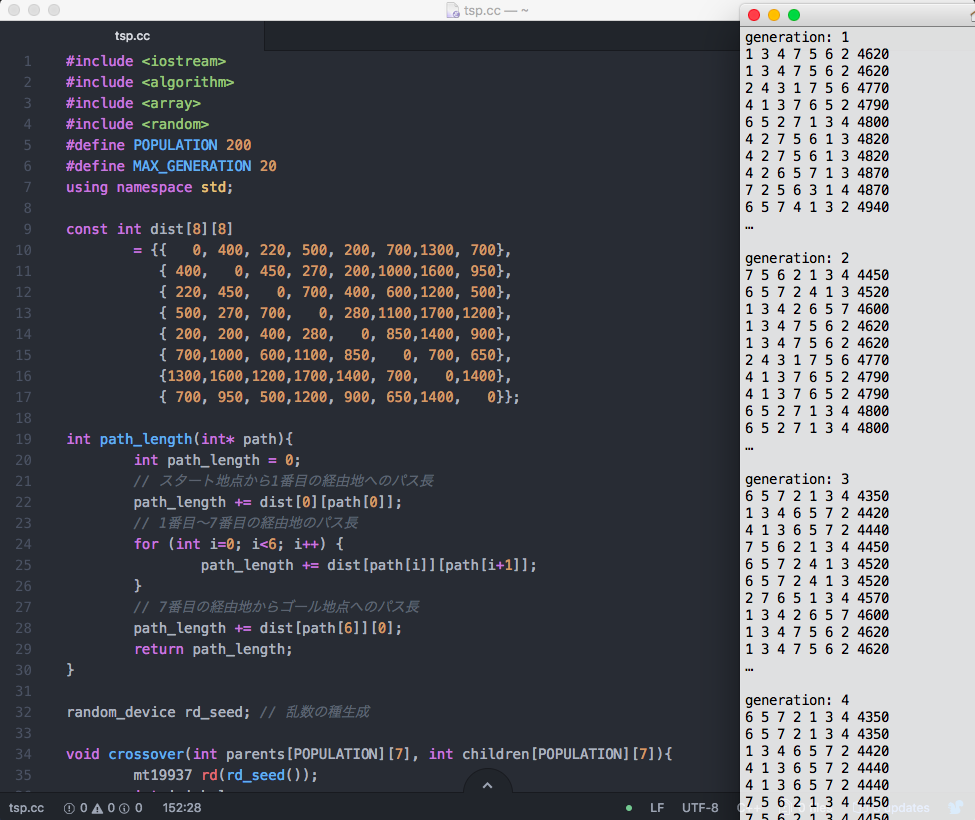Close the terminal window with red button
The image size is (975, 820).
(x=754, y=15)
